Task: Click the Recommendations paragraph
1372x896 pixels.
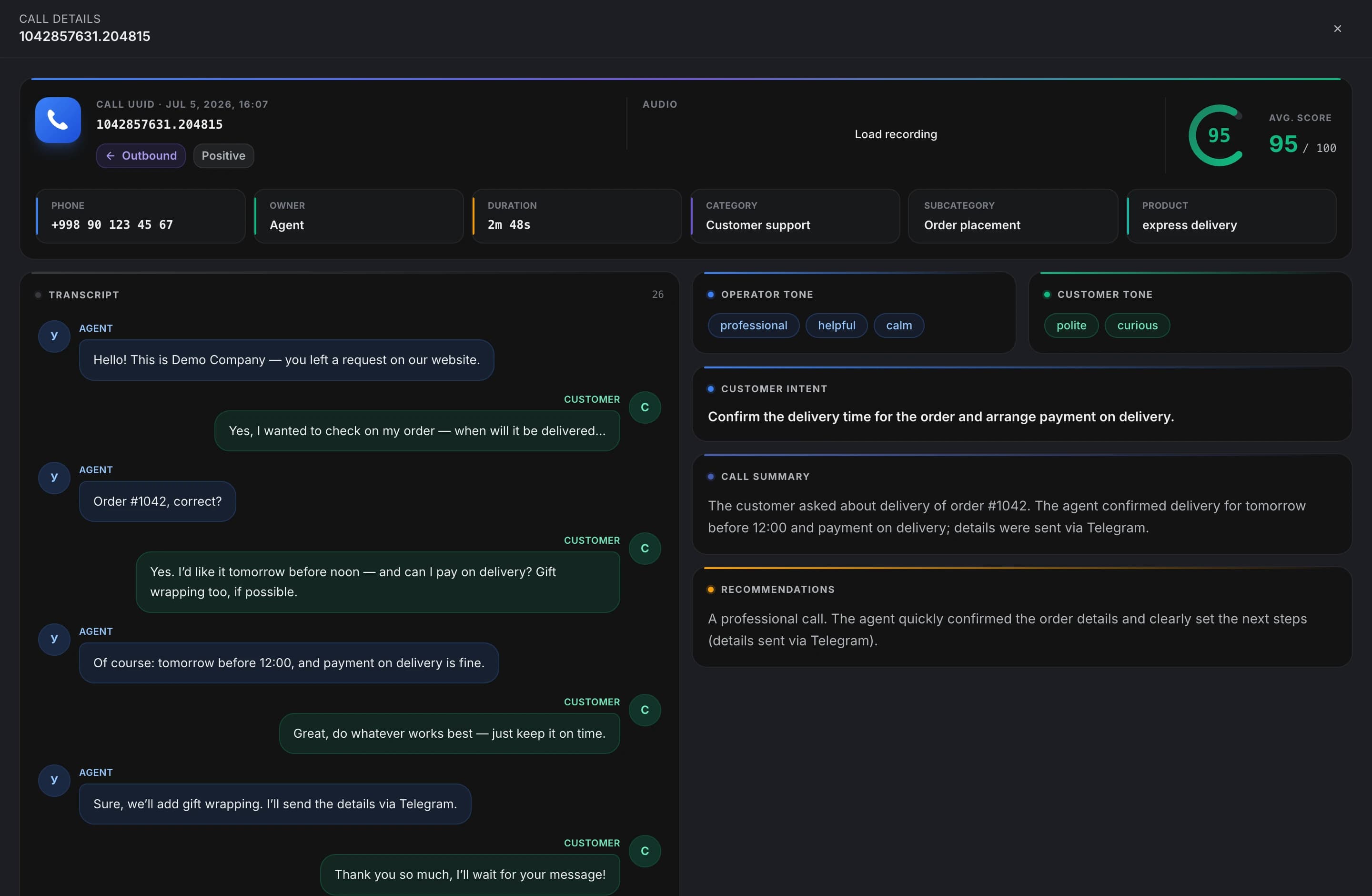Action: click(1007, 630)
